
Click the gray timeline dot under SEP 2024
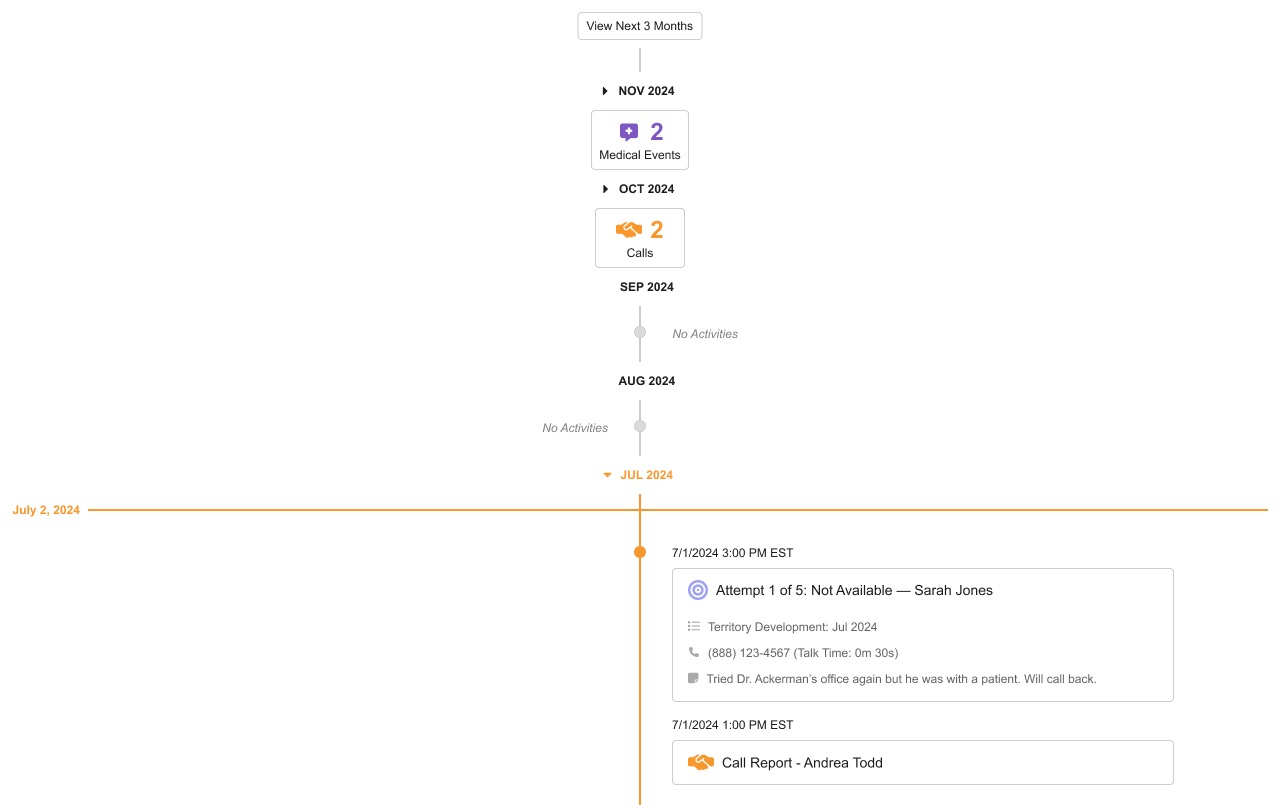(640, 332)
